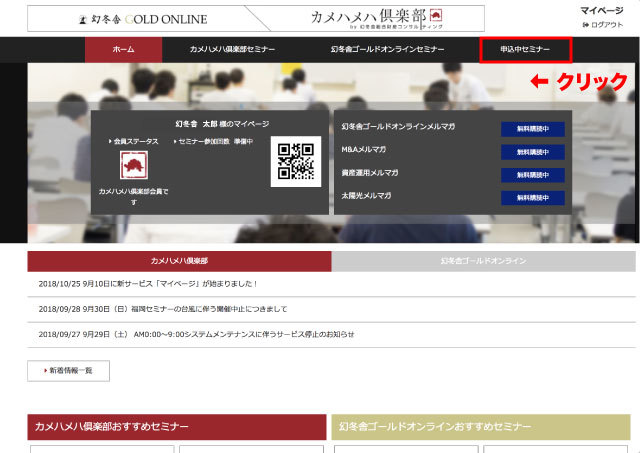Image resolution: width=640 pixels, height=453 pixels.
Task: Click the 幻冬舎 GOLD ONLINE logo
Action: tap(145, 19)
